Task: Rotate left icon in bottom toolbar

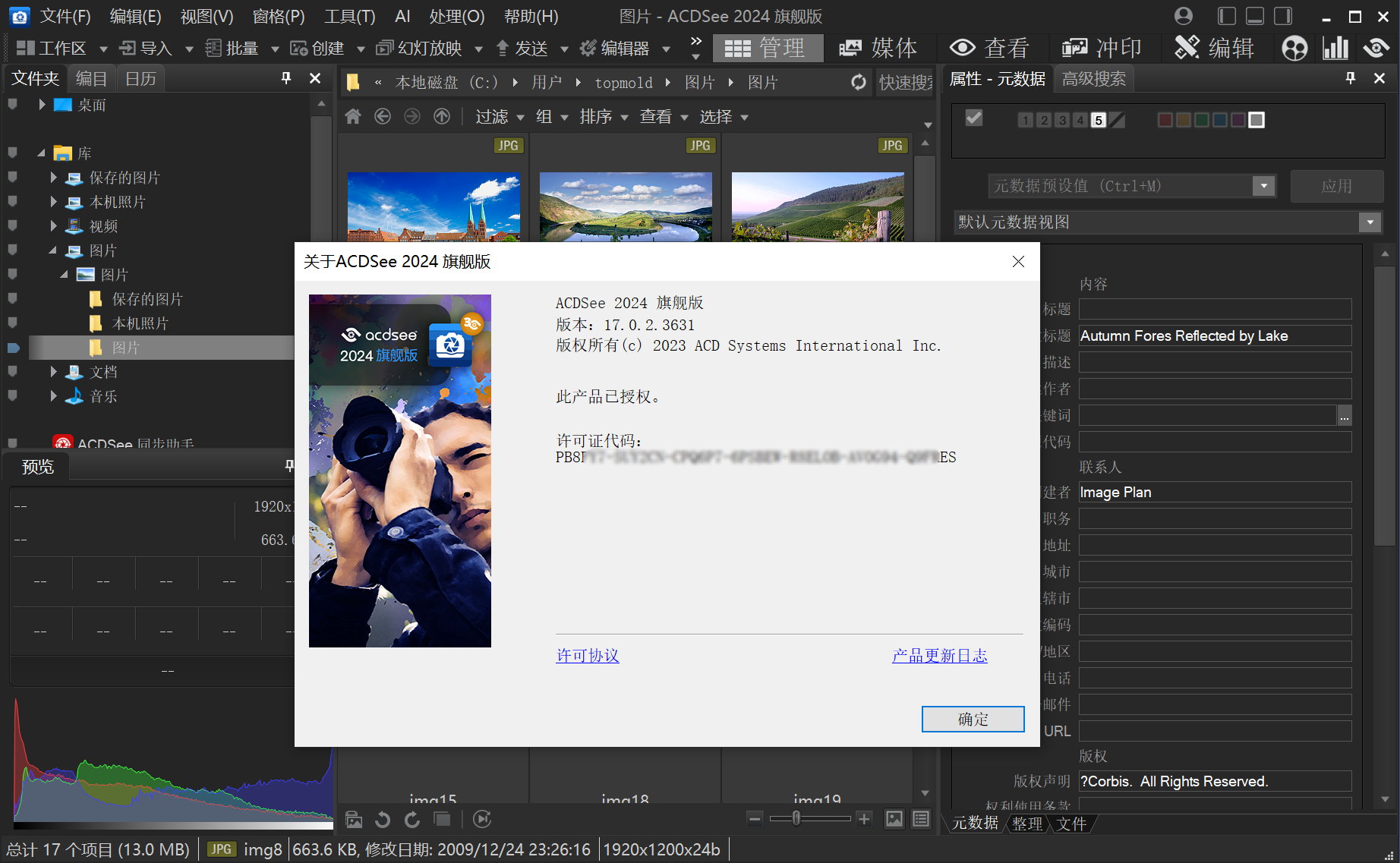Action: coord(383,819)
